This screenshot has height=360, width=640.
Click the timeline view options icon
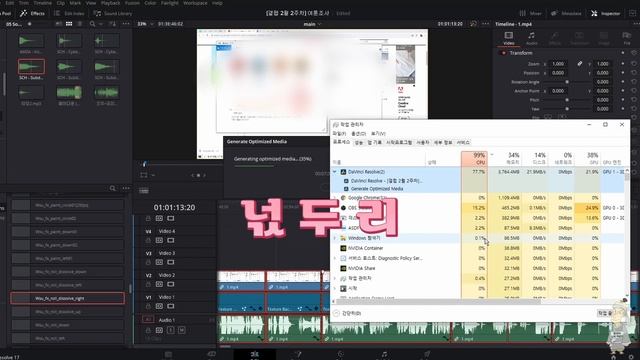tap(144, 191)
